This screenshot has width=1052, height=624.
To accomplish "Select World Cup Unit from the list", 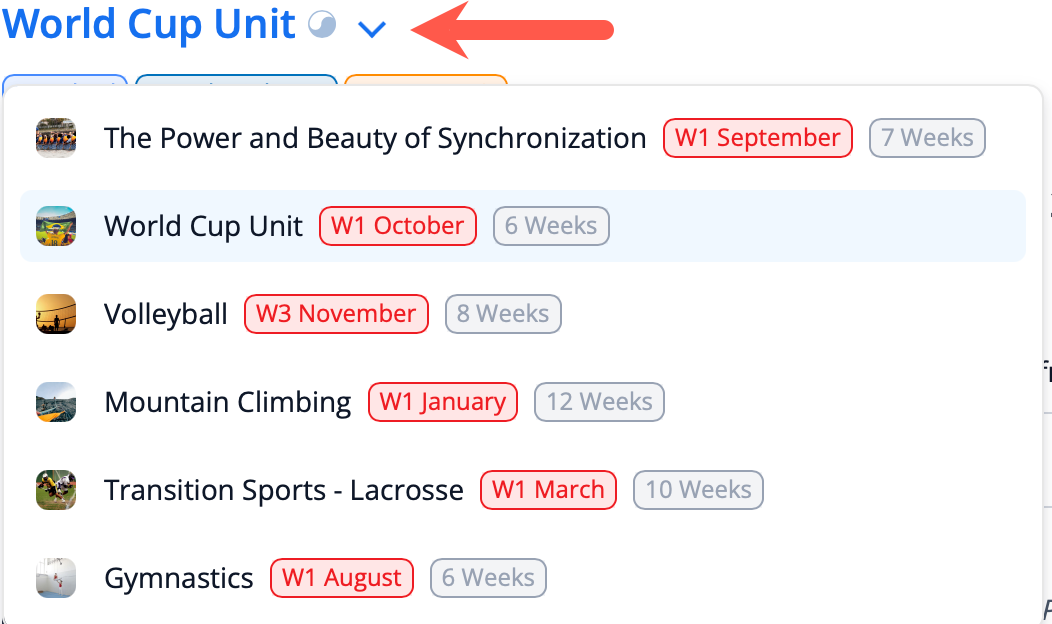I will 203,226.
